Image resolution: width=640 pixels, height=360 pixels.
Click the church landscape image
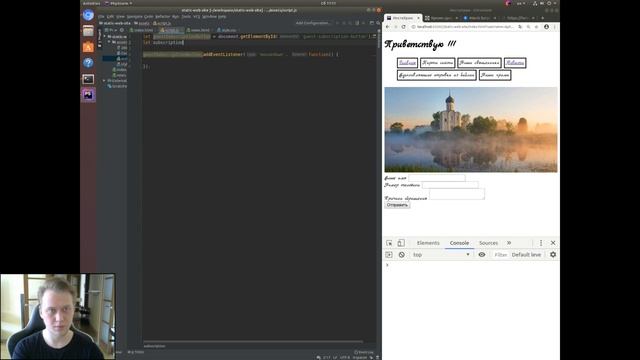tap(471, 129)
